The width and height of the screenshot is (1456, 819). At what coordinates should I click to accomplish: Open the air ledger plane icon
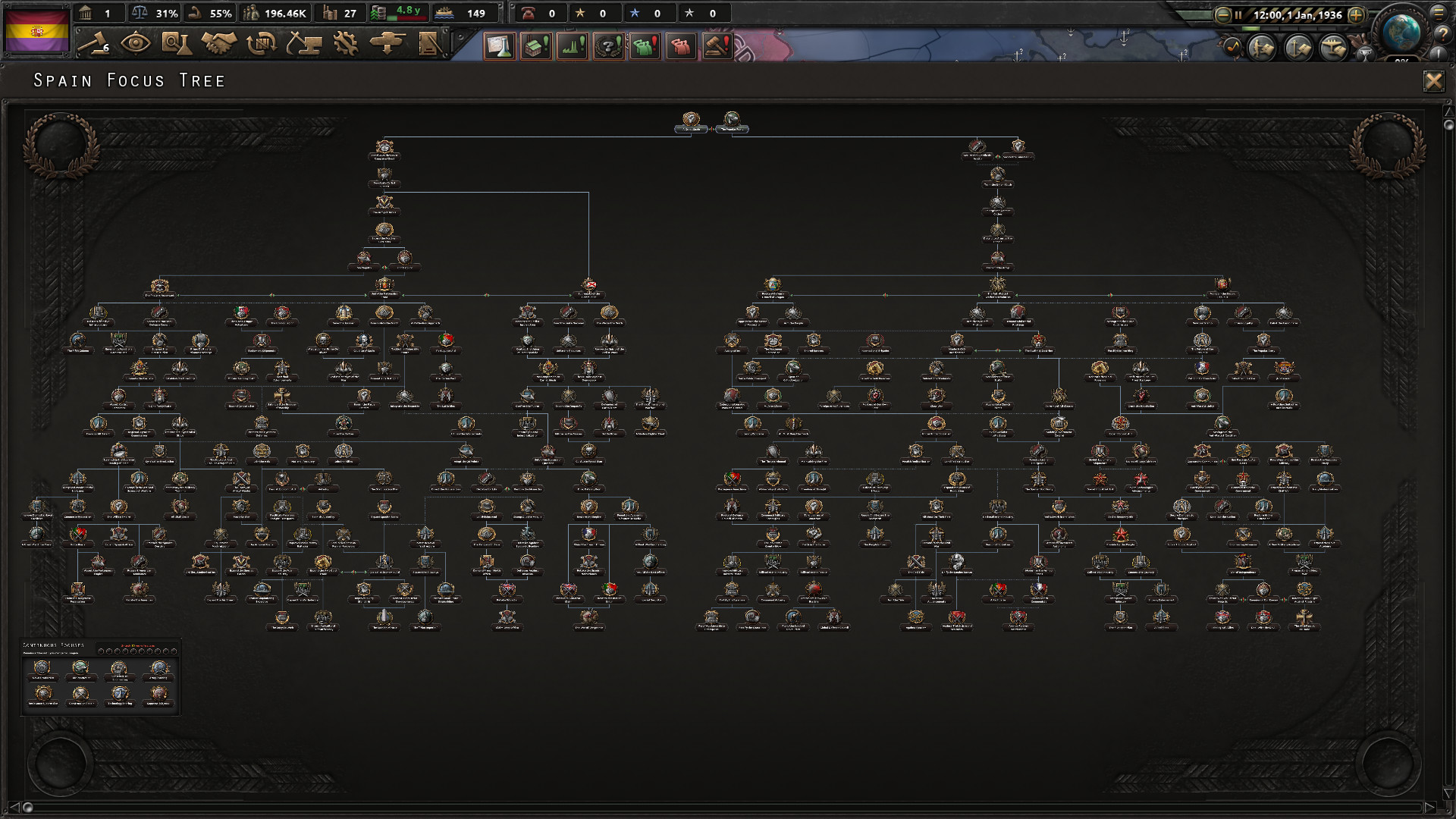pos(1334,49)
